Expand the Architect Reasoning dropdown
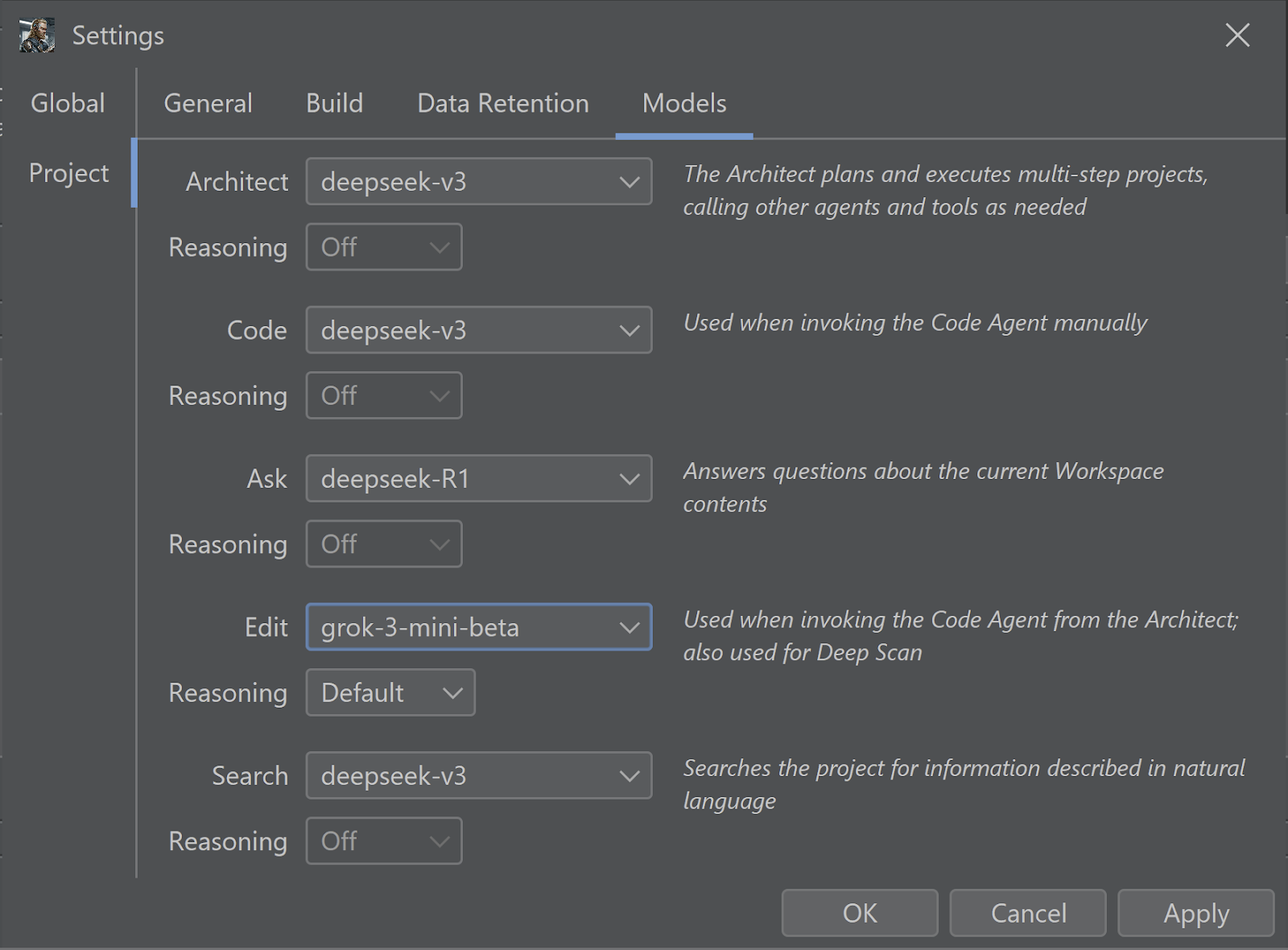1288x950 pixels. [x=384, y=247]
